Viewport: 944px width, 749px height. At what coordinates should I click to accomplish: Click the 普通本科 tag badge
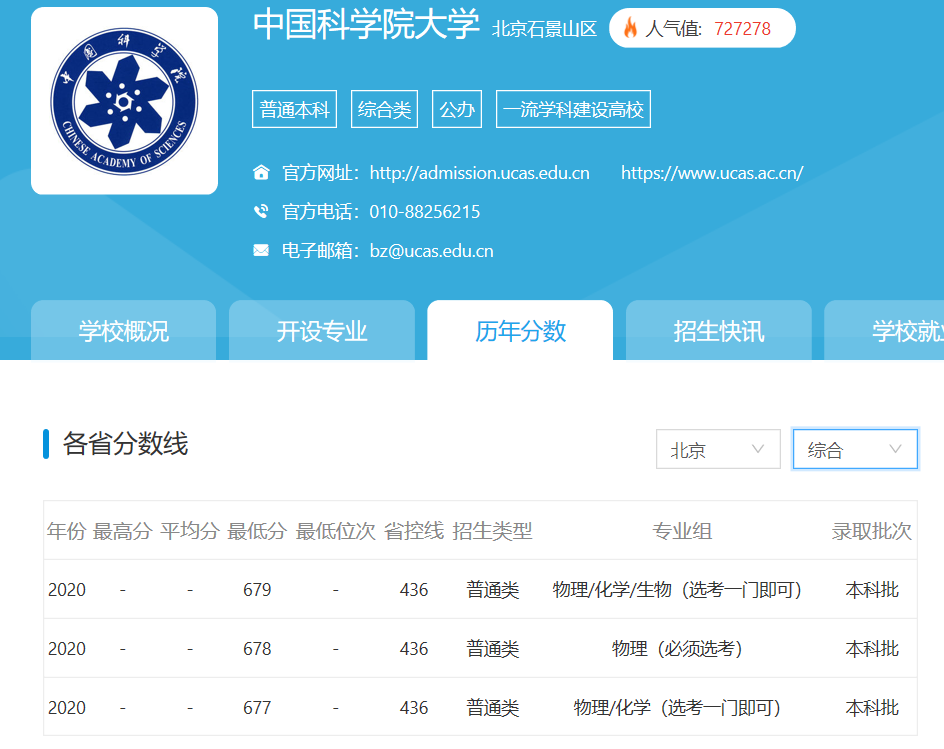pos(294,108)
